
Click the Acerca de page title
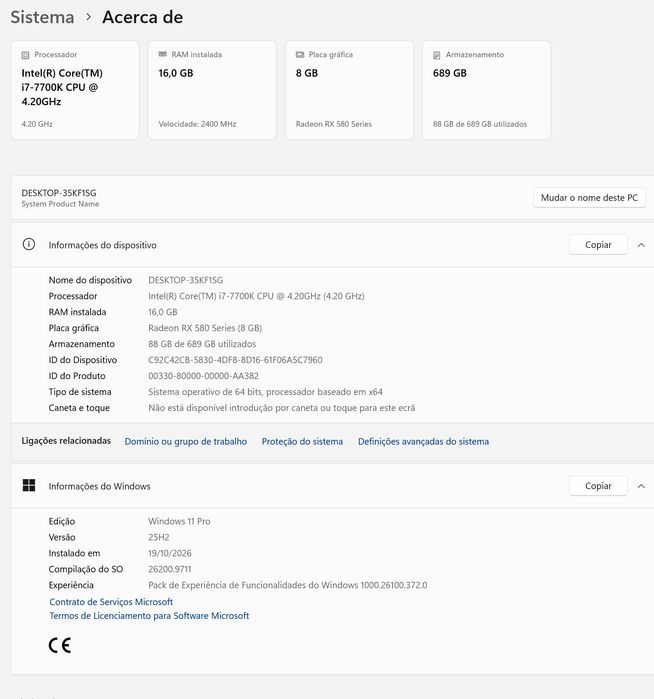(x=143, y=17)
